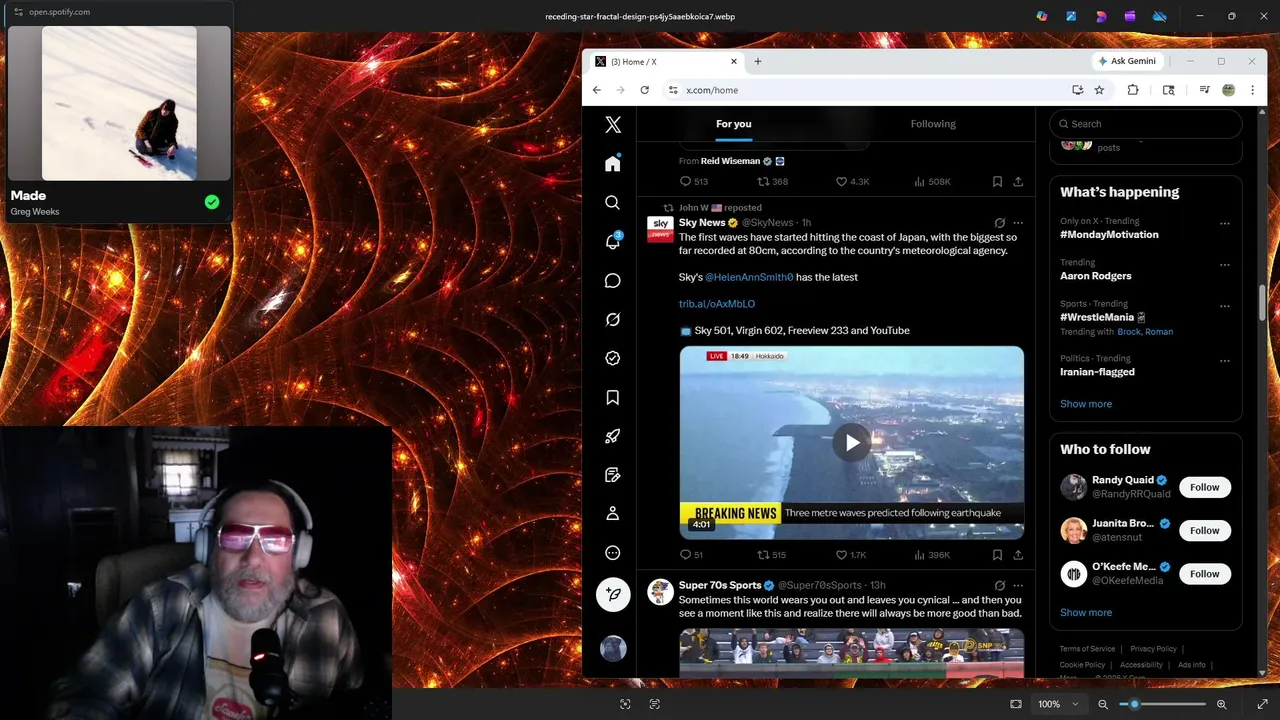This screenshot has height=720, width=1280.
Task: Open Explore search icon in X sidebar
Action: 613,202
